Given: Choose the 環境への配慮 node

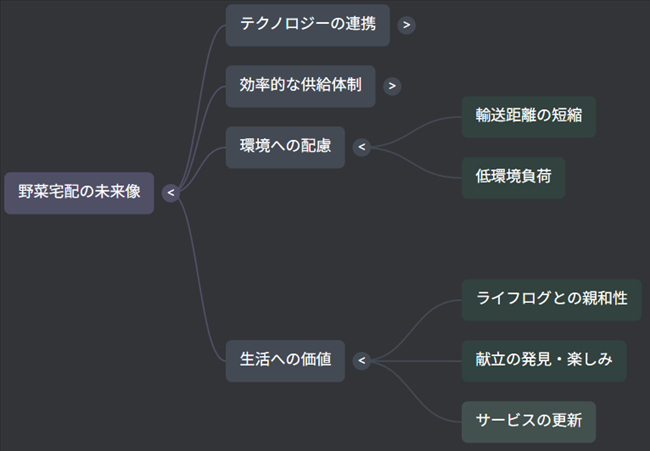Looking at the screenshot, I should [285, 147].
